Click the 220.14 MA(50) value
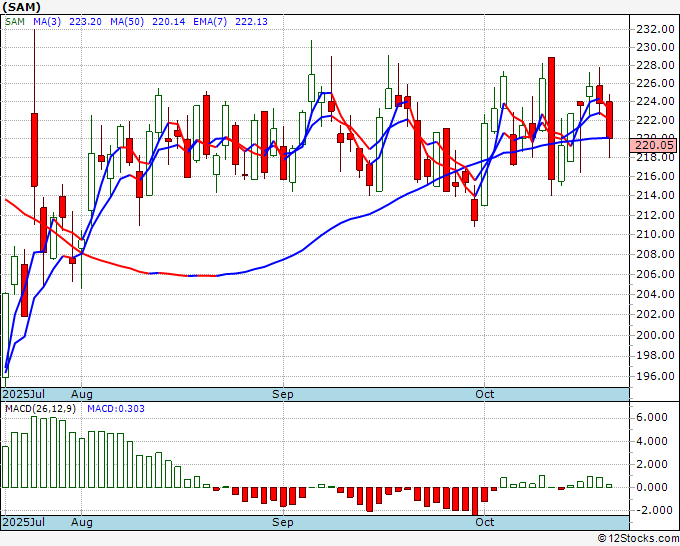Viewport: 680px width, 546px height. point(169,22)
